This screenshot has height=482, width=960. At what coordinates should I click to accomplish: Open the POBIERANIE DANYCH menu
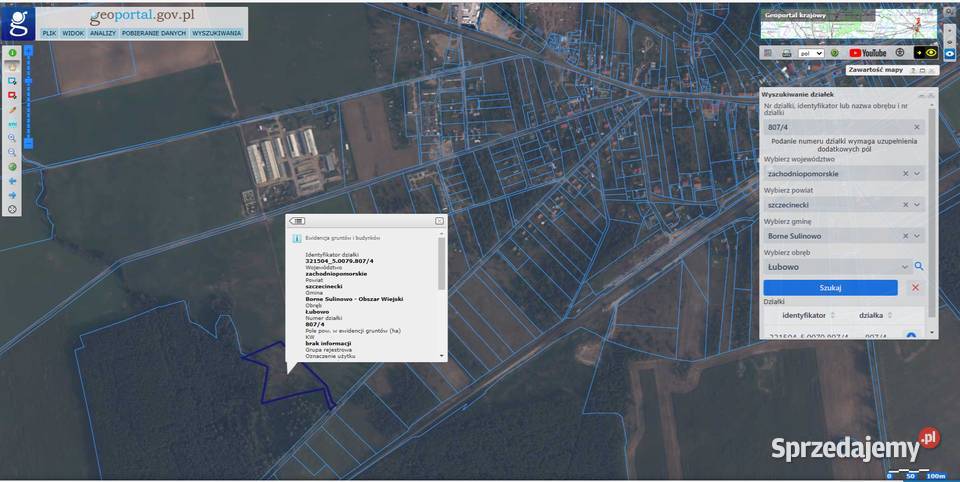154,33
